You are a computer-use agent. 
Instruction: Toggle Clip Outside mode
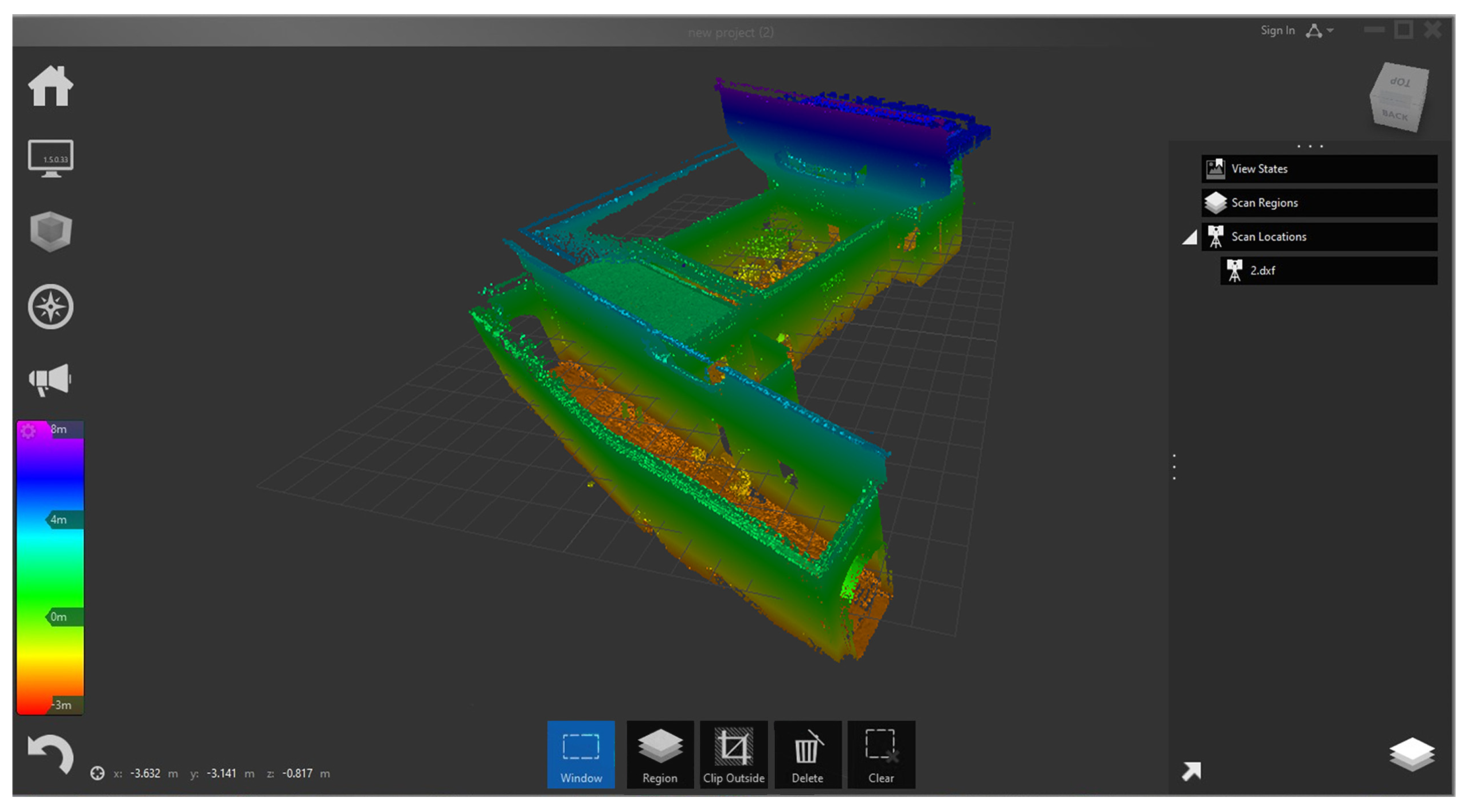733,754
